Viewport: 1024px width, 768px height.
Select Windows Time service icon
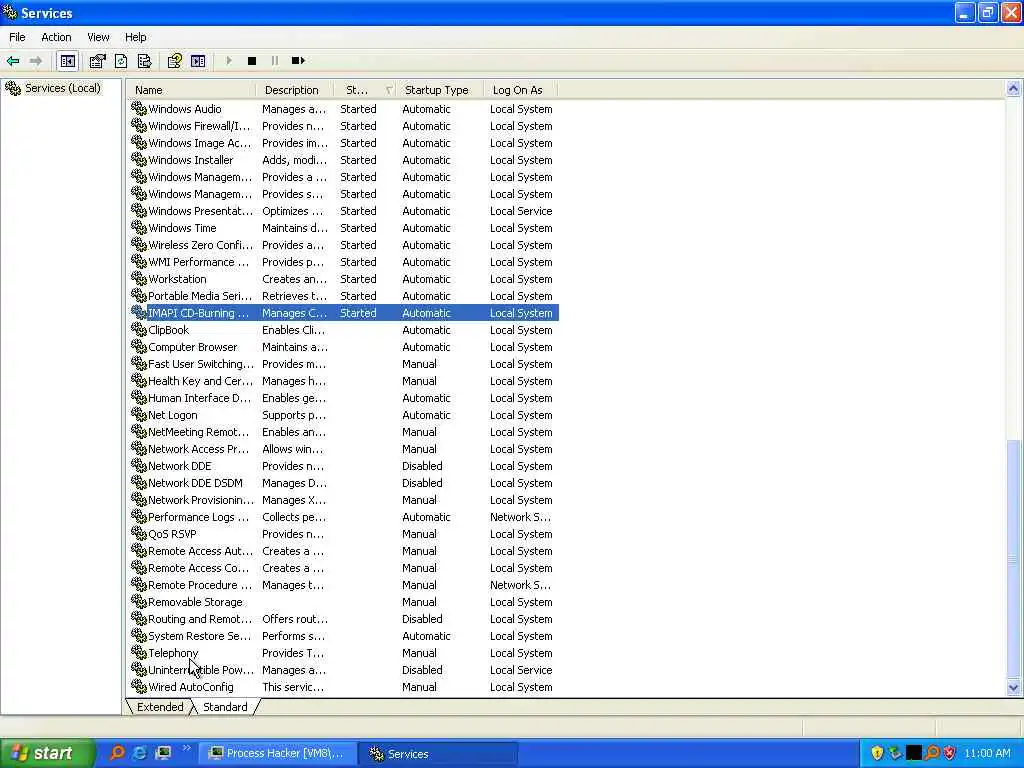point(138,227)
